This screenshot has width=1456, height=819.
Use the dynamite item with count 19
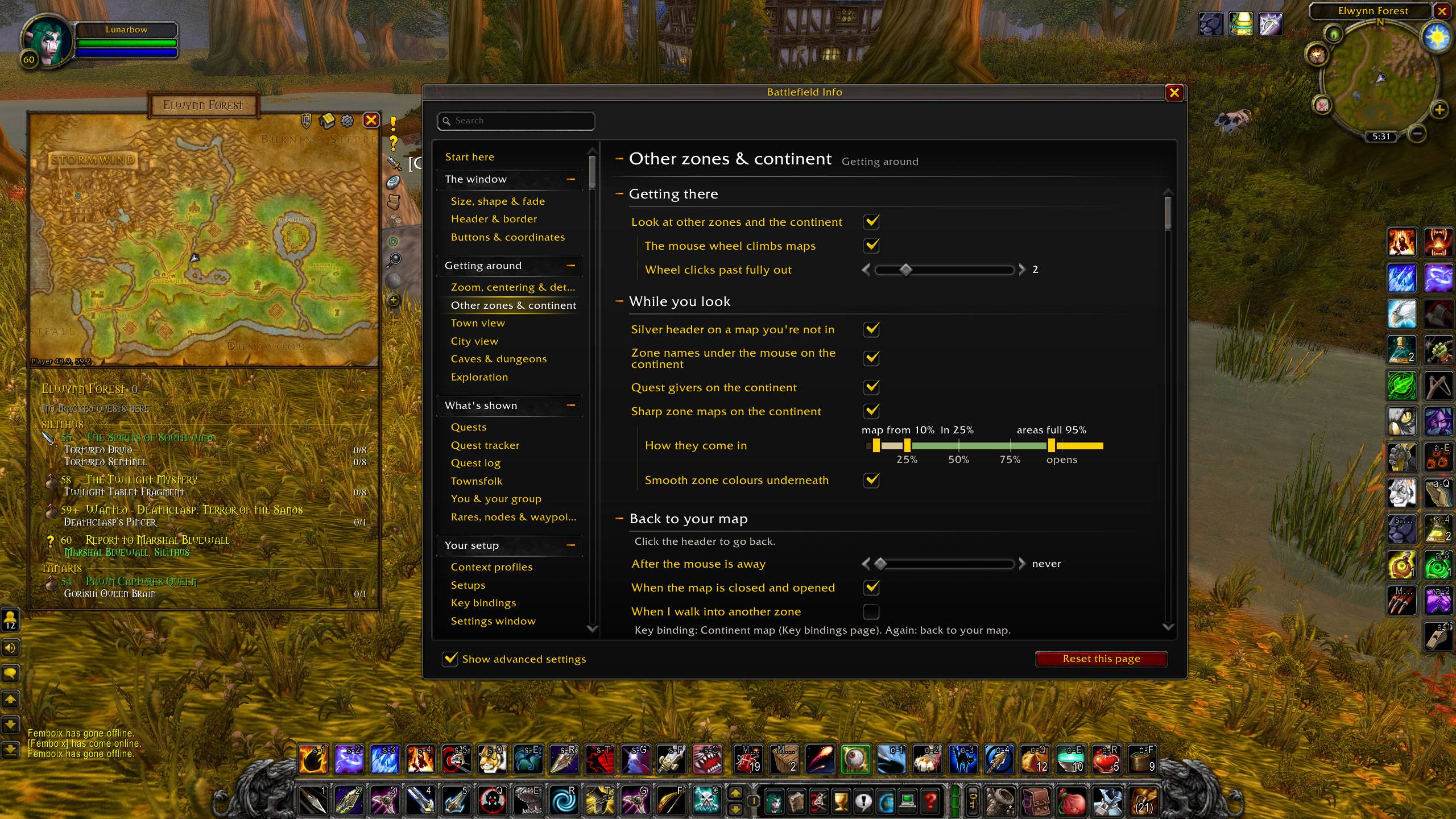748,759
